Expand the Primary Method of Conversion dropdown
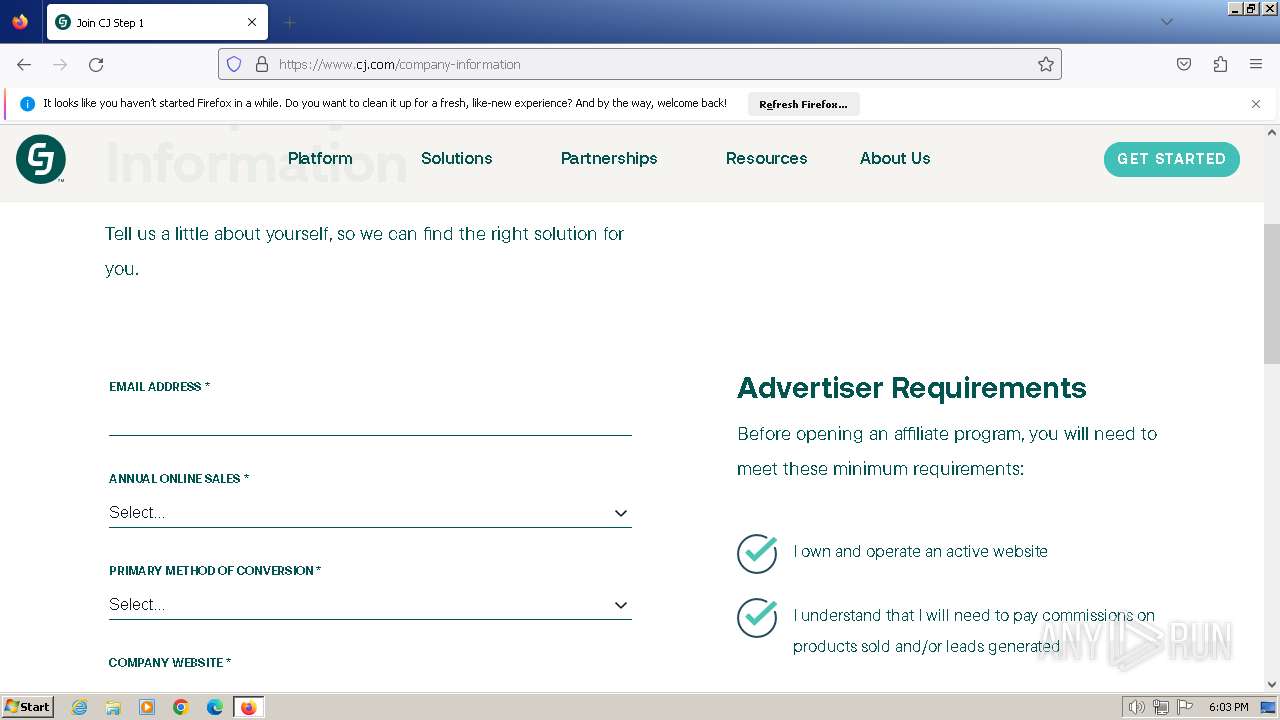1280x720 pixels. [x=370, y=604]
